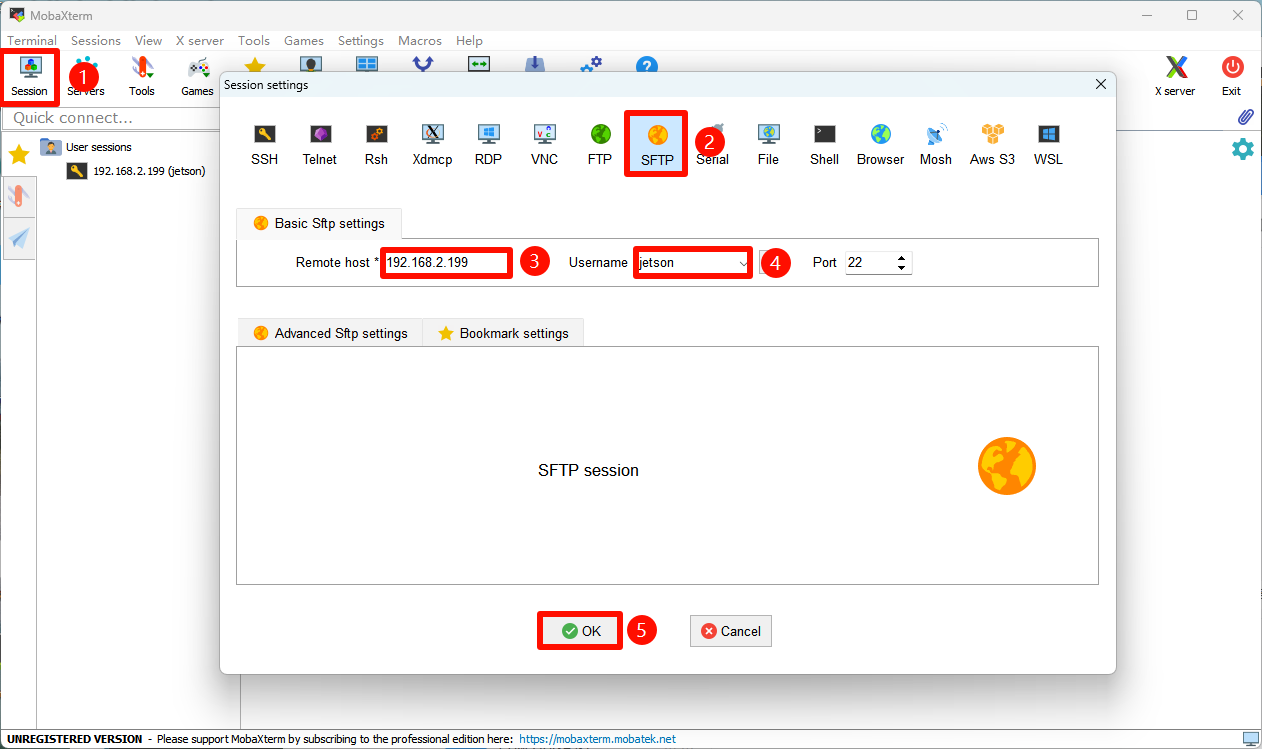The width and height of the screenshot is (1262, 749).
Task: Open the Terminal menu
Action: [32, 41]
